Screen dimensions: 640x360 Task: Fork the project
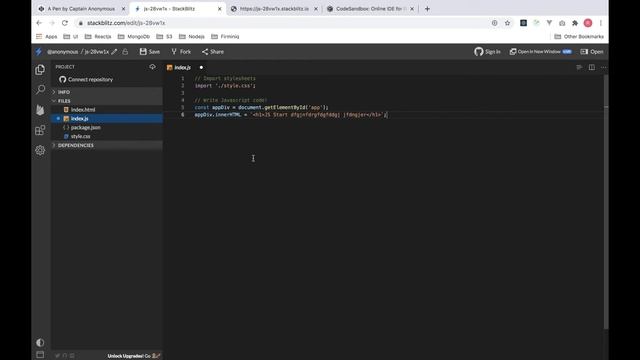(x=181, y=52)
